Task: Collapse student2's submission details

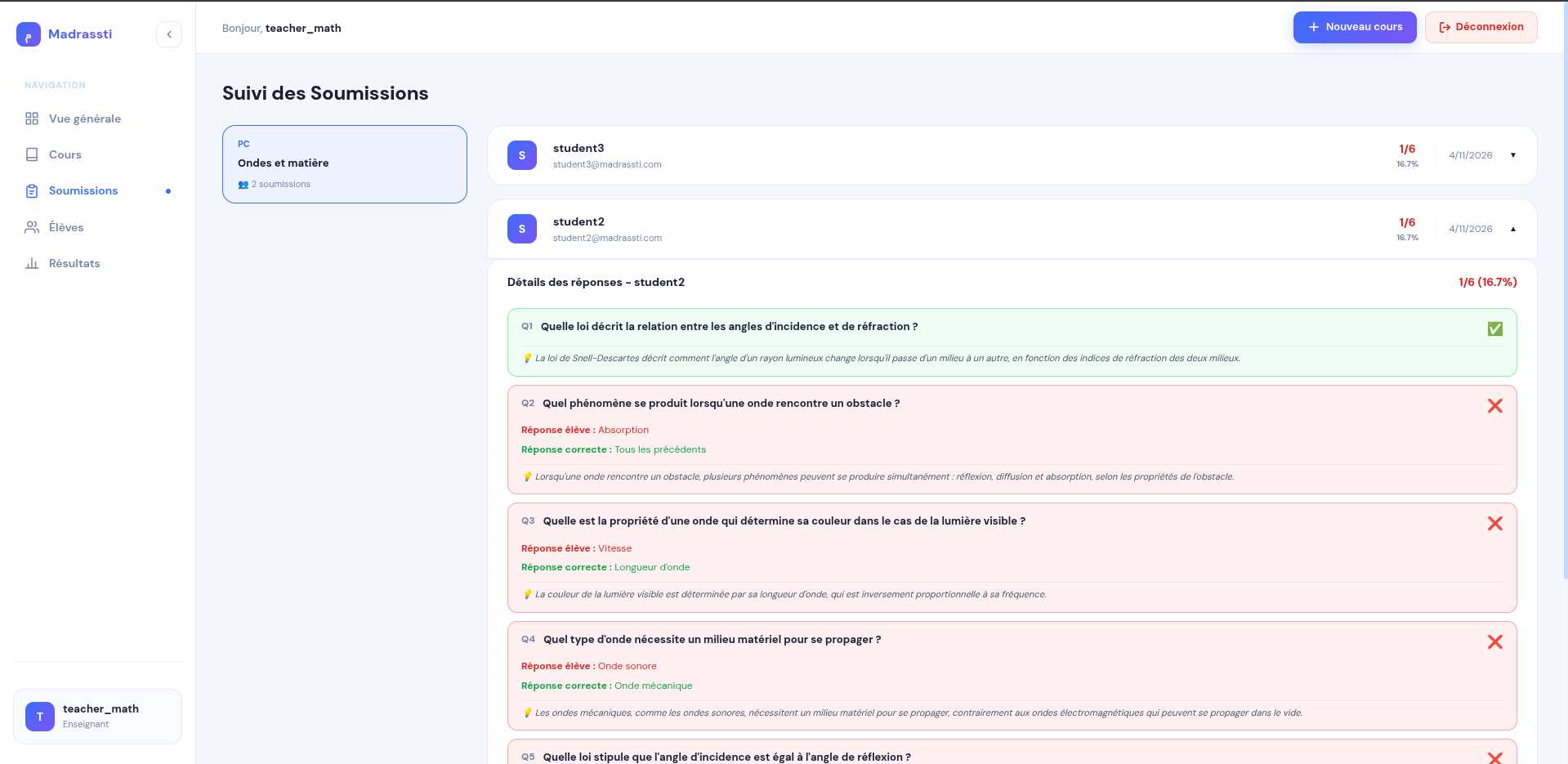Action: coord(1513,229)
